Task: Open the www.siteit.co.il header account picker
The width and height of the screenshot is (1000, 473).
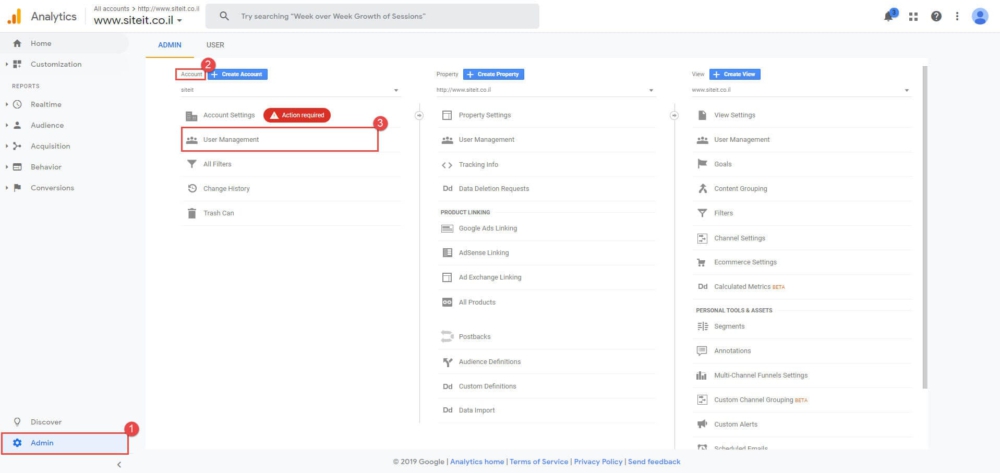Action: [138, 20]
